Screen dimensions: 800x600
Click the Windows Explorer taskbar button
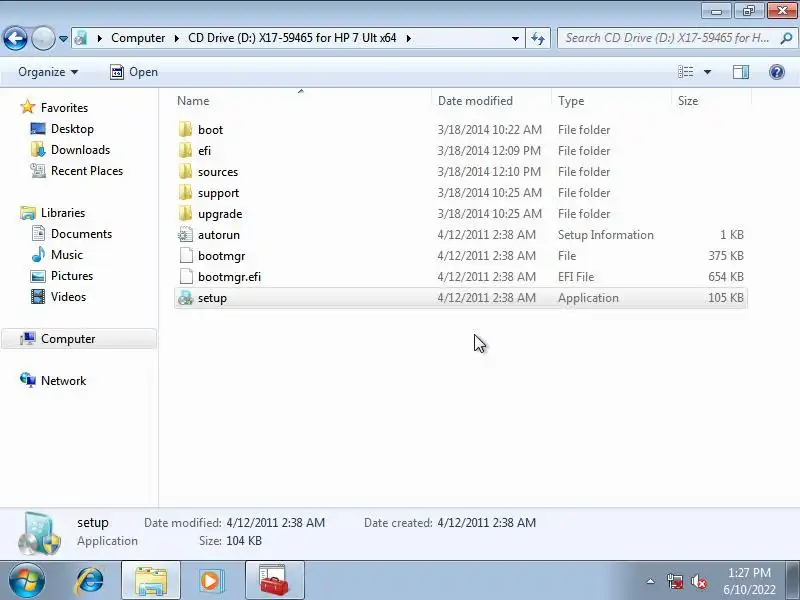click(x=151, y=581)
